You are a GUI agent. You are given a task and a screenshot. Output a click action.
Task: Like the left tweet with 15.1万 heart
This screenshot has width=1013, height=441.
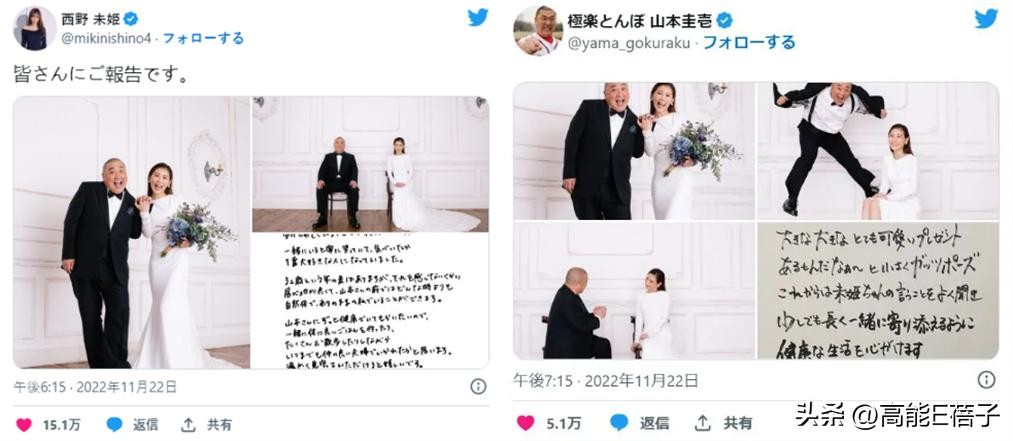24,424
